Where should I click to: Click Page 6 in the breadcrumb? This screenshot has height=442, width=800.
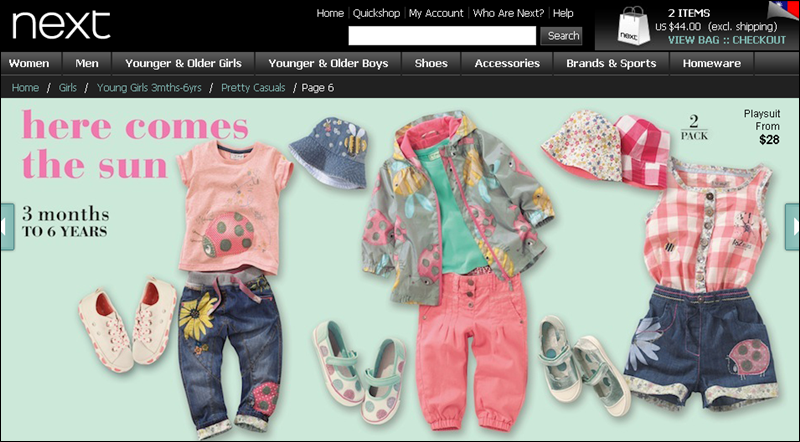coord(317,88)
